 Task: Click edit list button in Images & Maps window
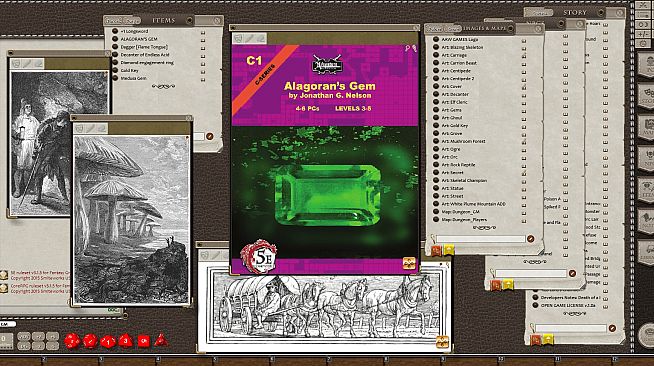pyautogui.click(x=531, y=239)
